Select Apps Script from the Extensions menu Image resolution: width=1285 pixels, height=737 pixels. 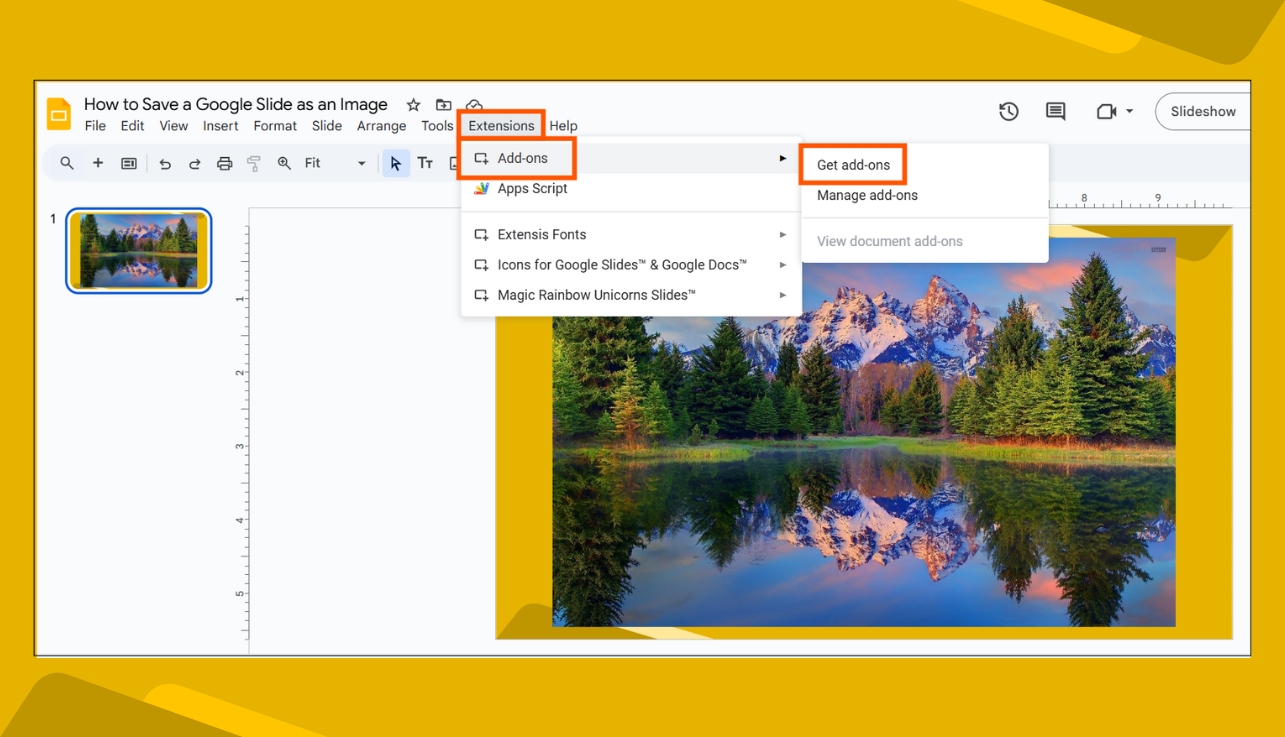[532, 188]
